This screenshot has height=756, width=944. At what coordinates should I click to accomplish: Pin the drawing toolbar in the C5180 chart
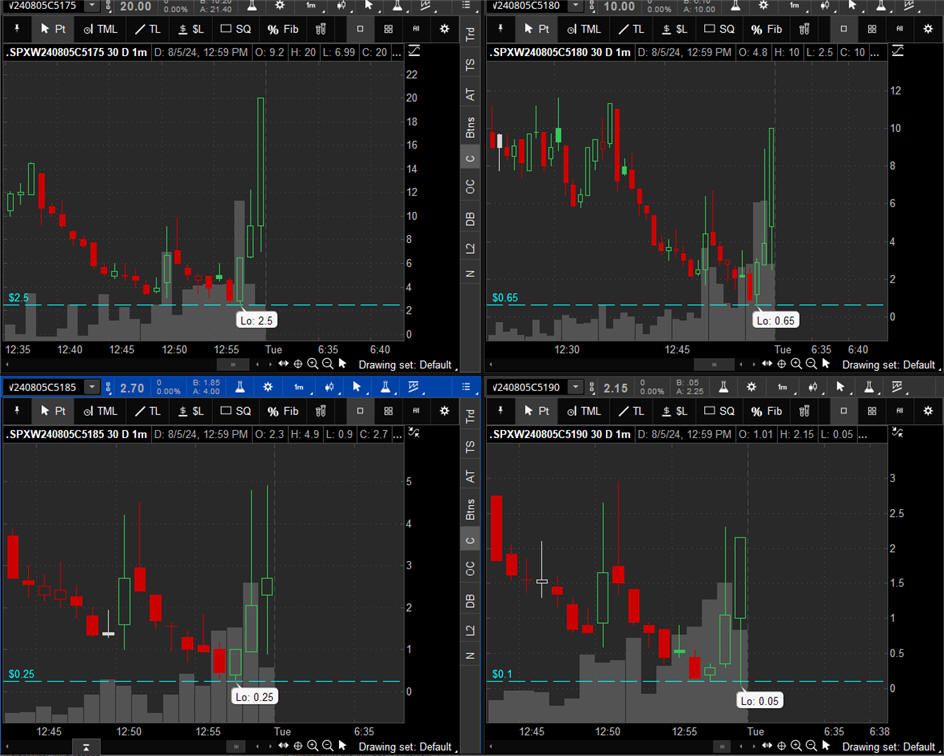[x=500, y=29]
